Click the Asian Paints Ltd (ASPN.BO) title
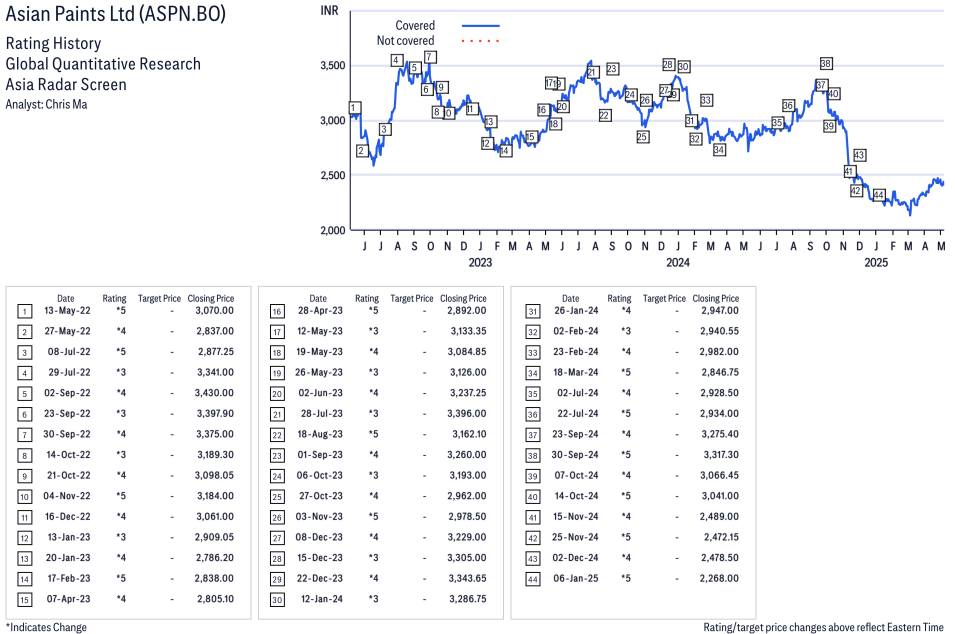 tap(116, 13)
